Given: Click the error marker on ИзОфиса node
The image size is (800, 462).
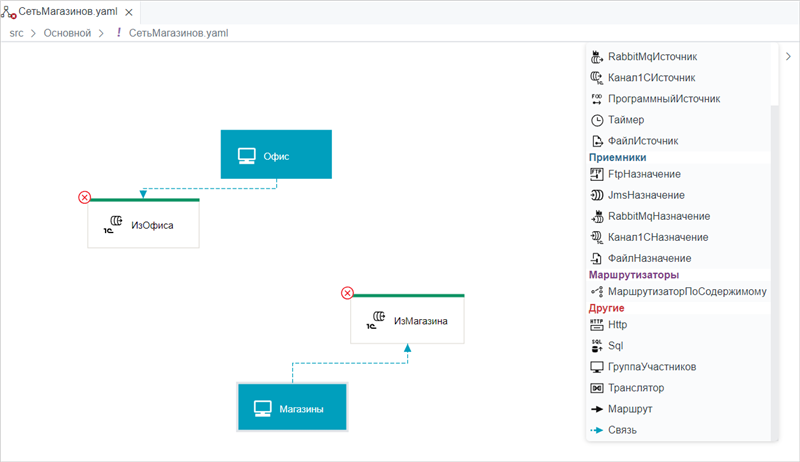Looking at the screenshot, I should coord(85,197).
